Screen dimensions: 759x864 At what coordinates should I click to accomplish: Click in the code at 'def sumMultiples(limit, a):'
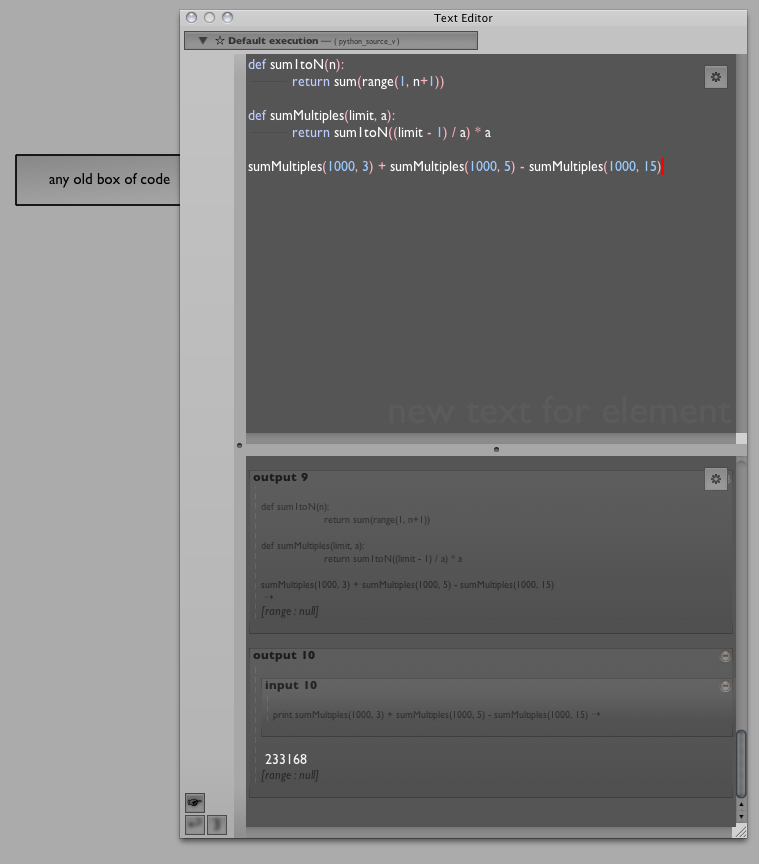coord(321,115)
